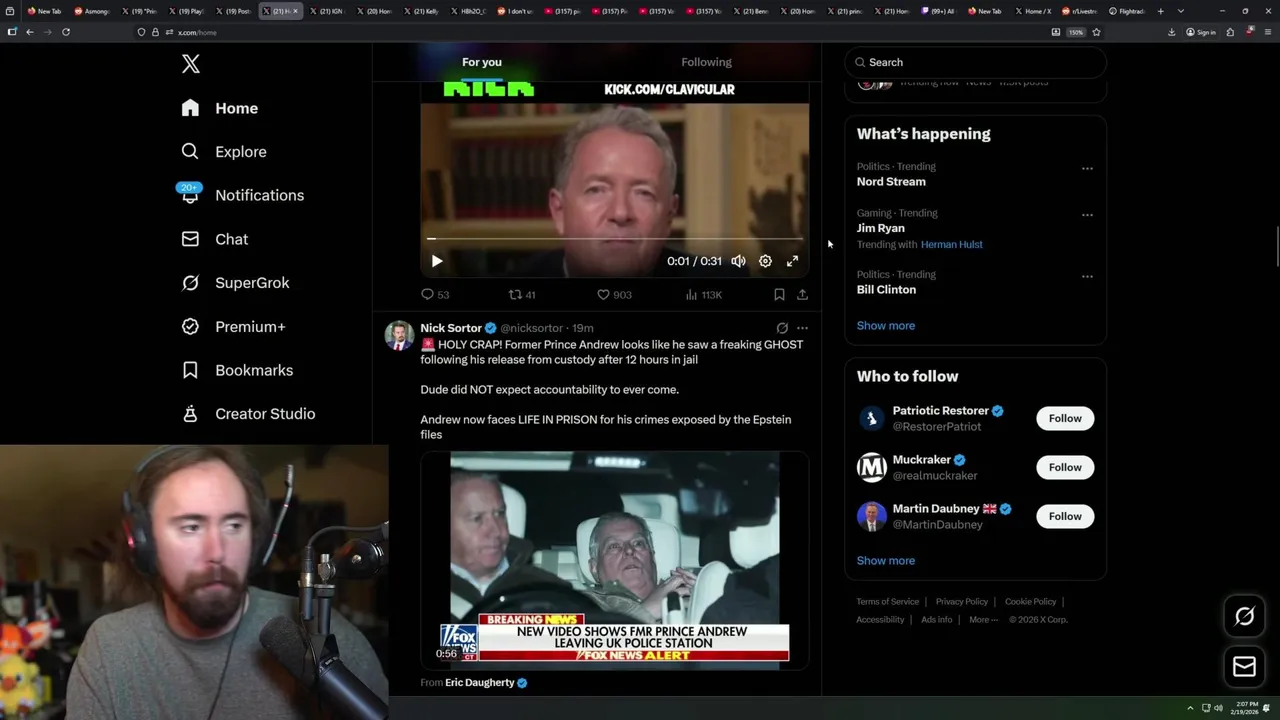Open the Privacy Policy link
The image size is (1280, 720).
(961, 602)
